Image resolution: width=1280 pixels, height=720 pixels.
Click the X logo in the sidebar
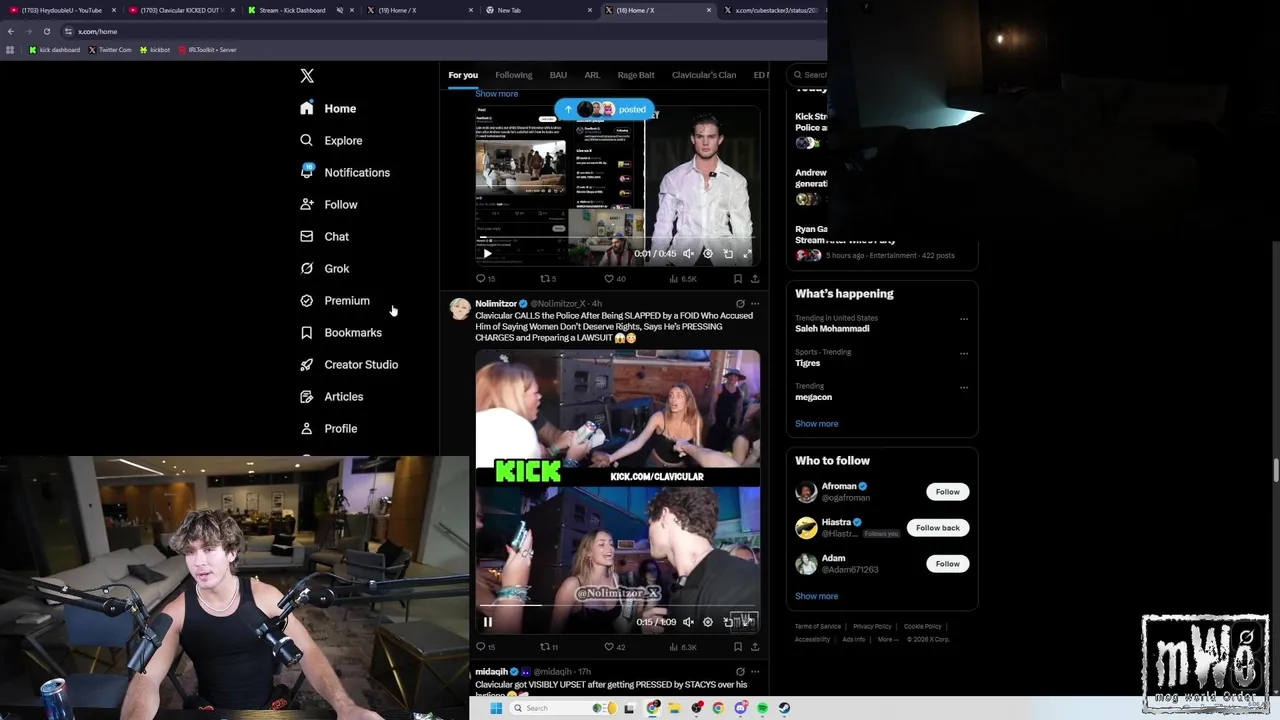(x=307, y=76)
